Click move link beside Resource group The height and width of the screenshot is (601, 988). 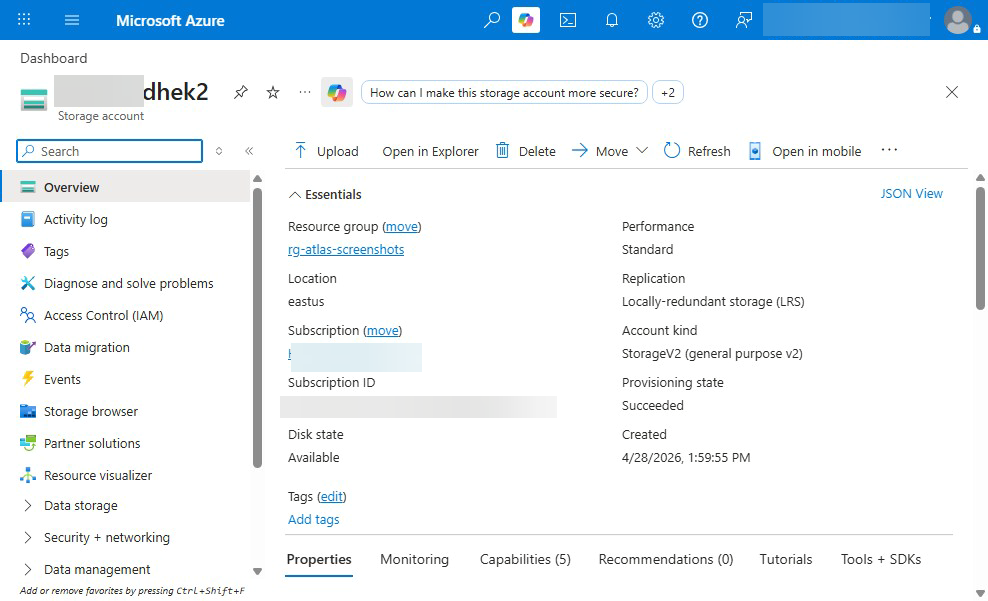click(401, 227)
